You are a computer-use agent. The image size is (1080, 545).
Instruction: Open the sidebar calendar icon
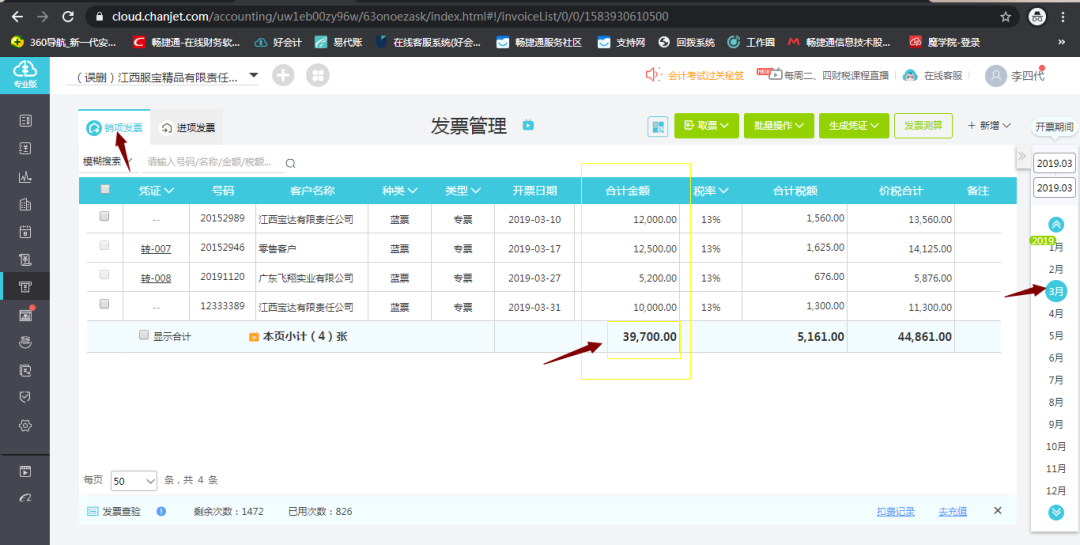click(25, 232)
